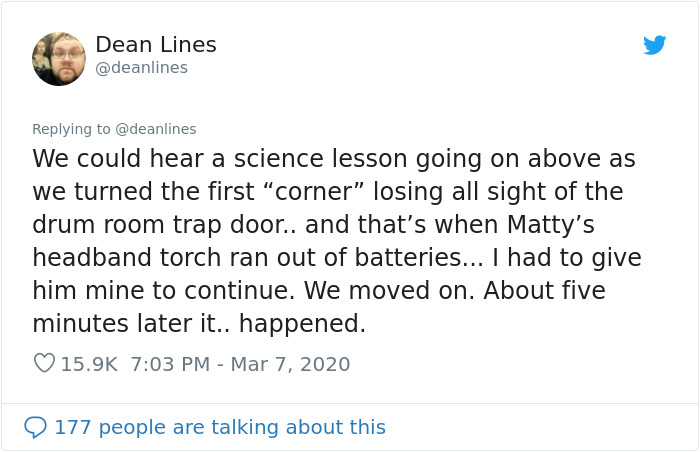Click the Mar 7, 2020 date

click(290, 364)
